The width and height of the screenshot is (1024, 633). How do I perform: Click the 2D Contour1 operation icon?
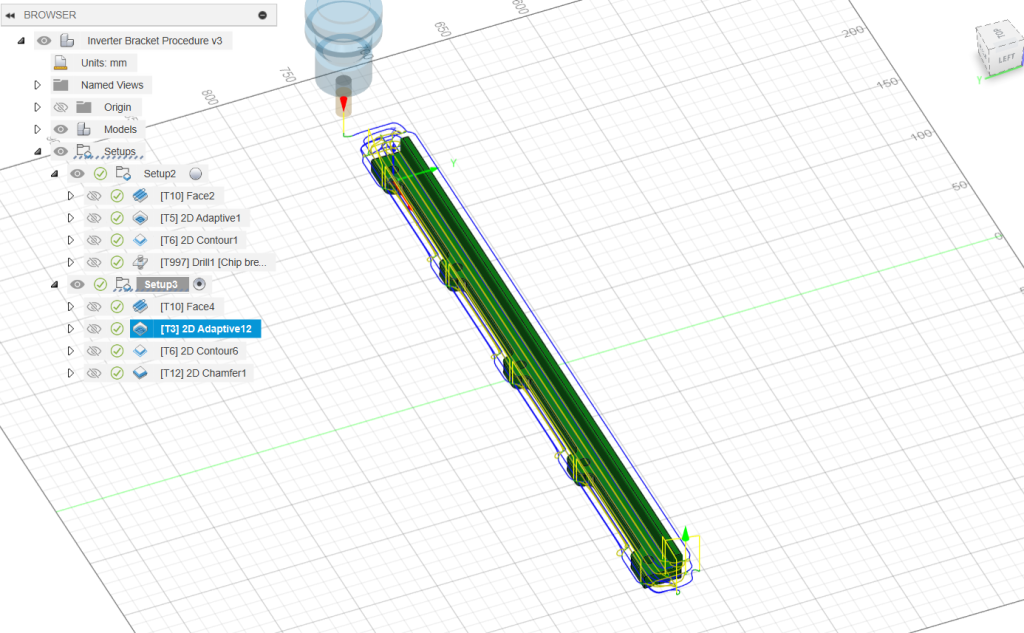click(140, 240)
